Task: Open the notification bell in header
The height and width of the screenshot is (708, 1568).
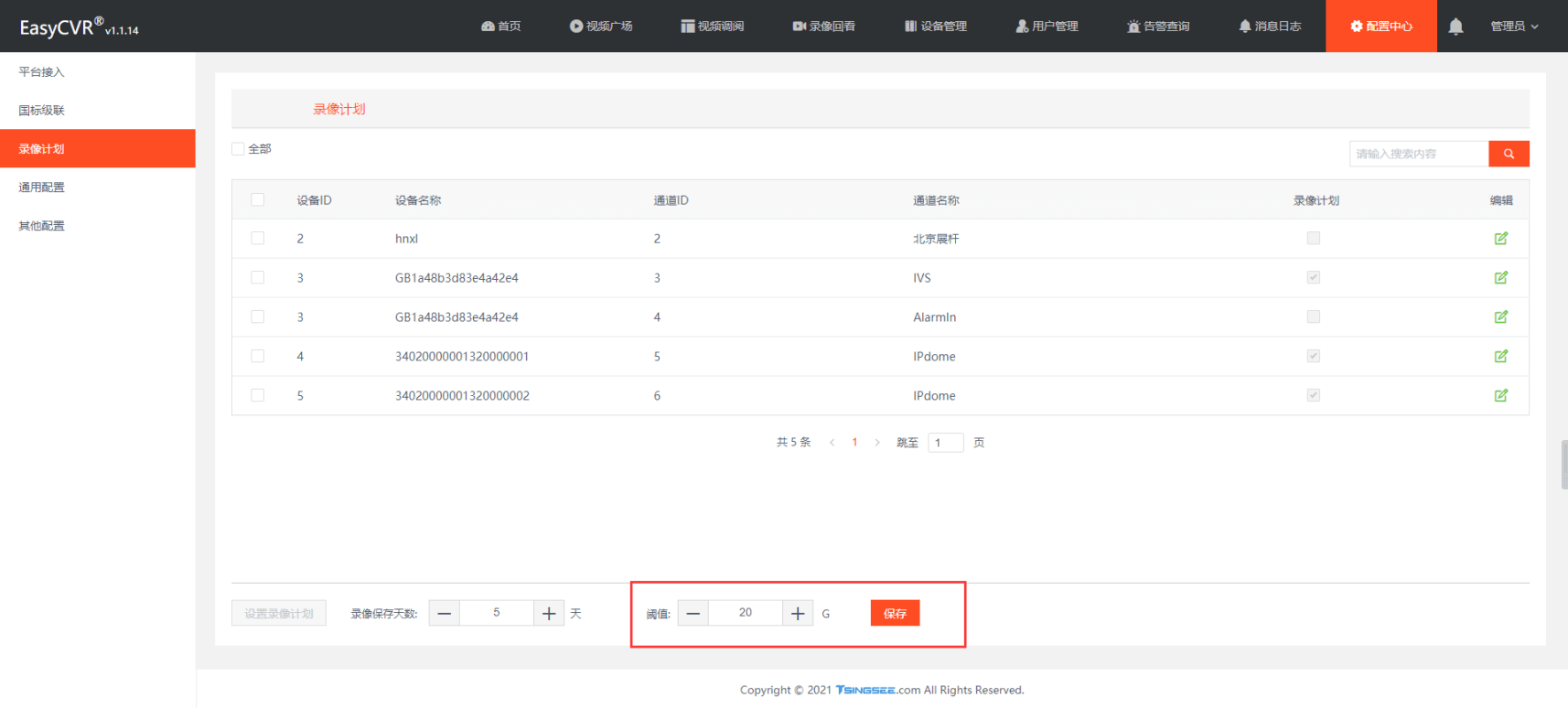Action: [1455, 27]
